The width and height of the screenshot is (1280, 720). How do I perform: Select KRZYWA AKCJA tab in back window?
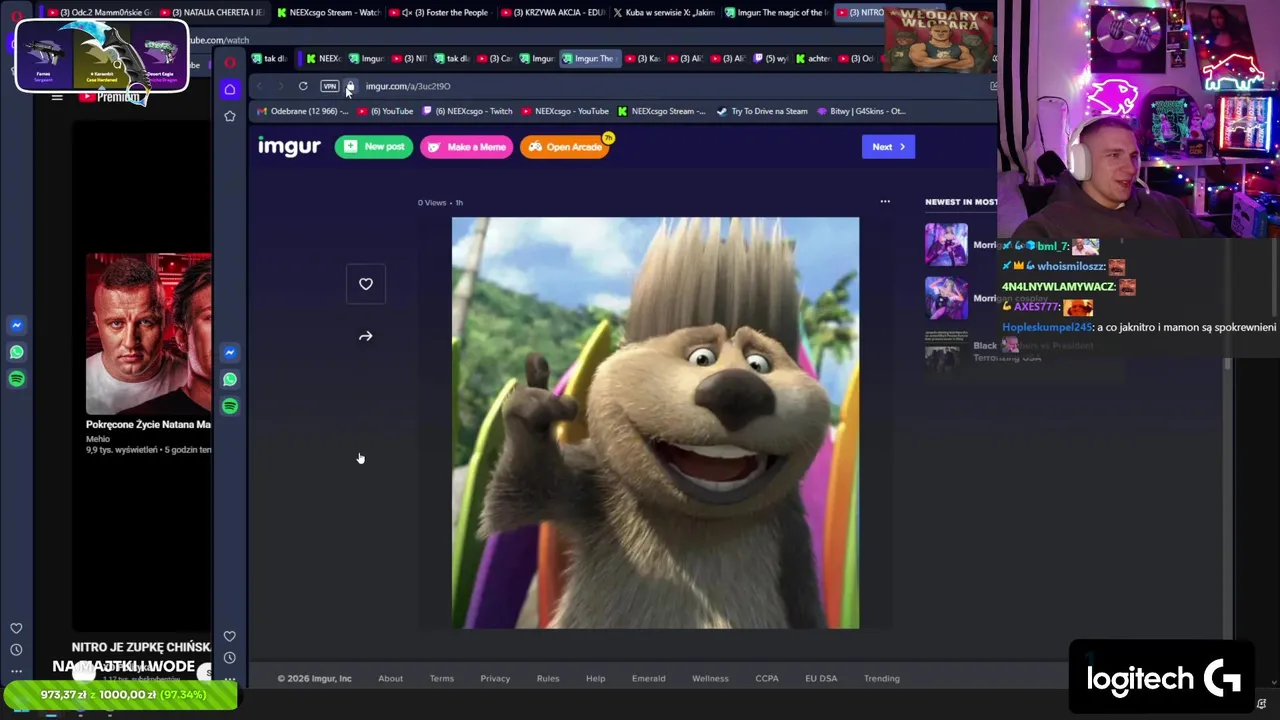click(x=553, y=13)
